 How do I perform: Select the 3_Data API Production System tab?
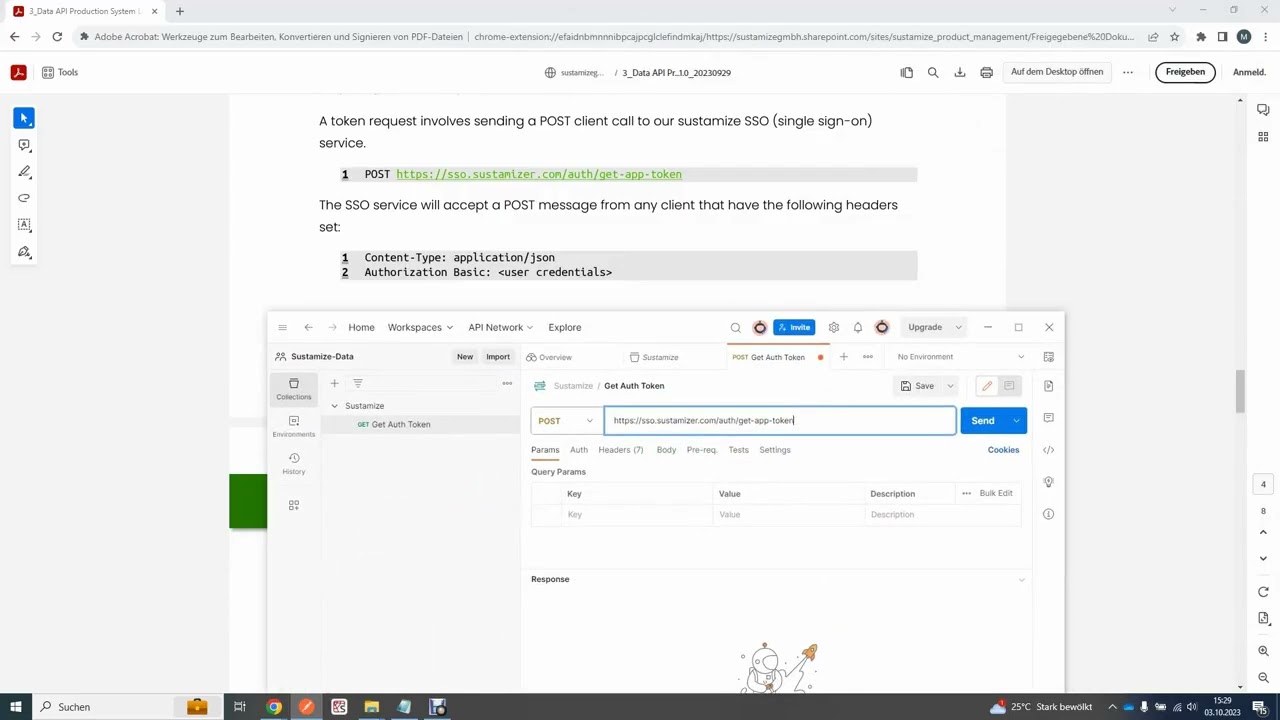[x=83, y=11]
